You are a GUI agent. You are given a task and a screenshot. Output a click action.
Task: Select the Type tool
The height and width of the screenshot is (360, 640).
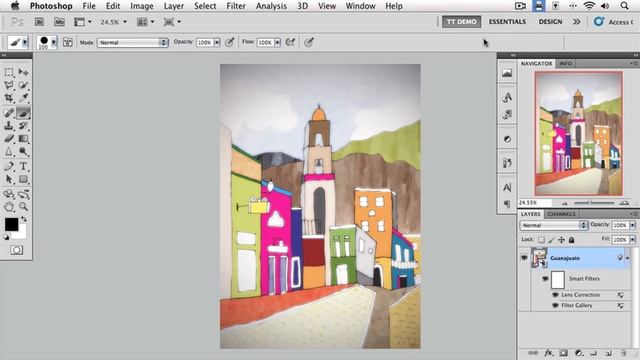pyautogui.click(x=23, y=166)
